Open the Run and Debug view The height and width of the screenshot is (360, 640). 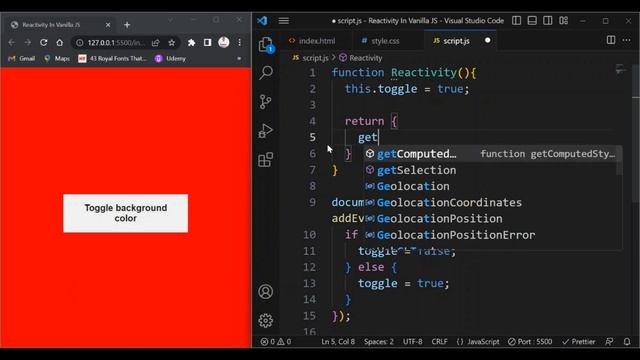pyautogui.click(x=266, y=131)
